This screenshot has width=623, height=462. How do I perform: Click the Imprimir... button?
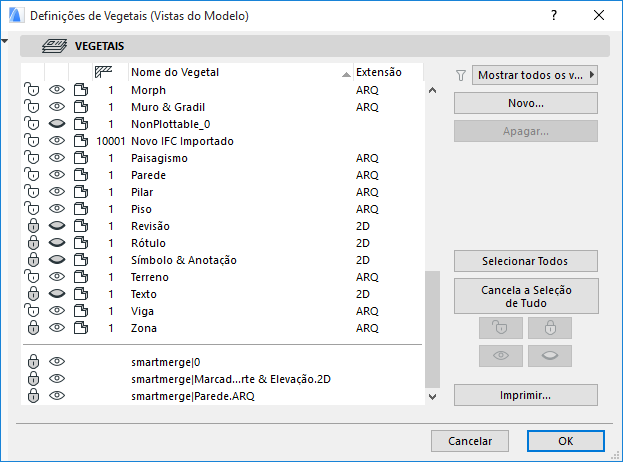pyautogui.click(x=525, y=395)
